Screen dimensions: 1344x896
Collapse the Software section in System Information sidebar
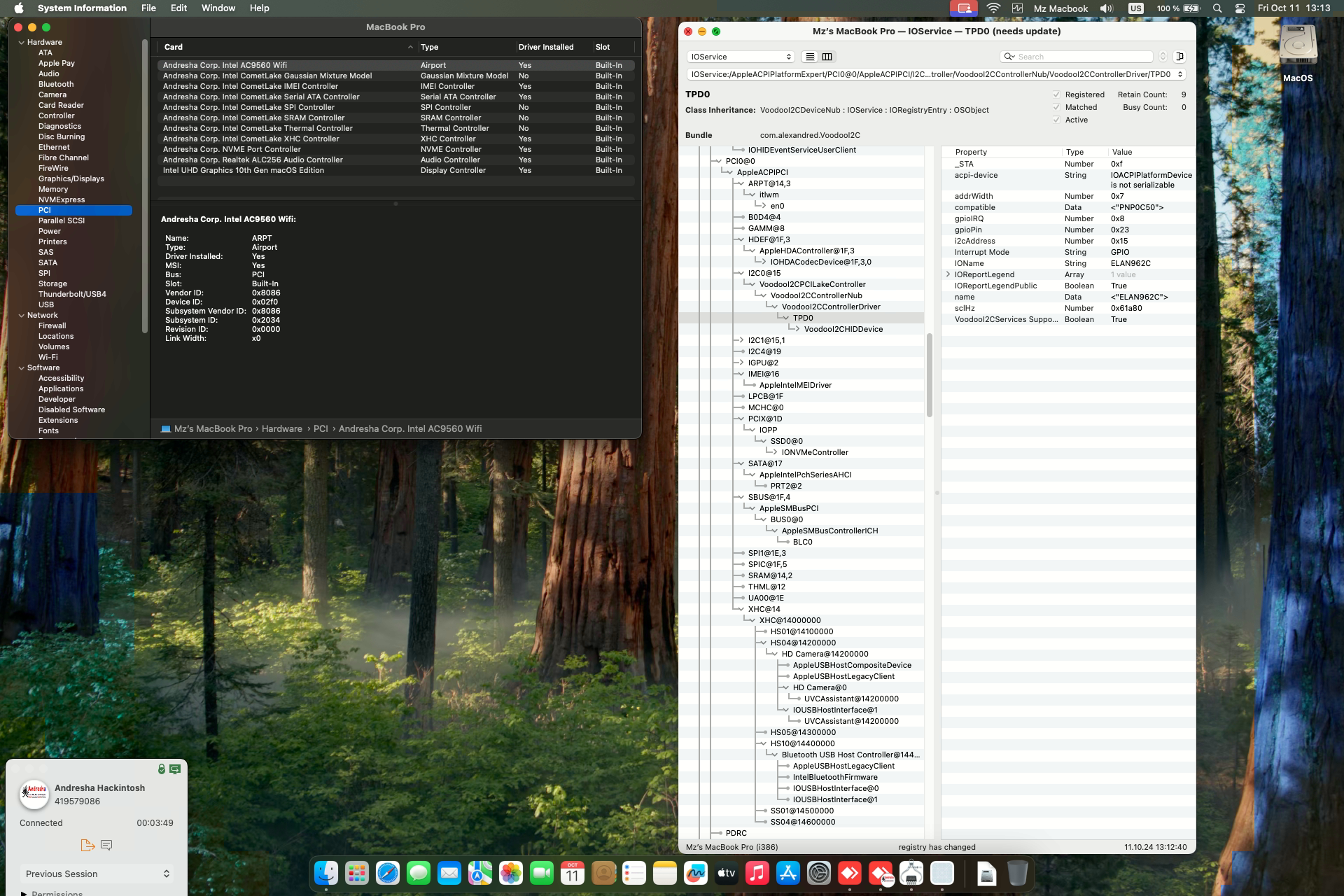pos(21,368)
